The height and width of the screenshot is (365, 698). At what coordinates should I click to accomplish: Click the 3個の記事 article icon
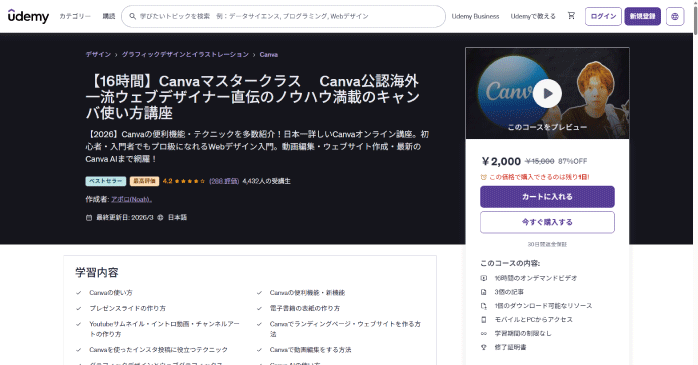click(483, 292)
